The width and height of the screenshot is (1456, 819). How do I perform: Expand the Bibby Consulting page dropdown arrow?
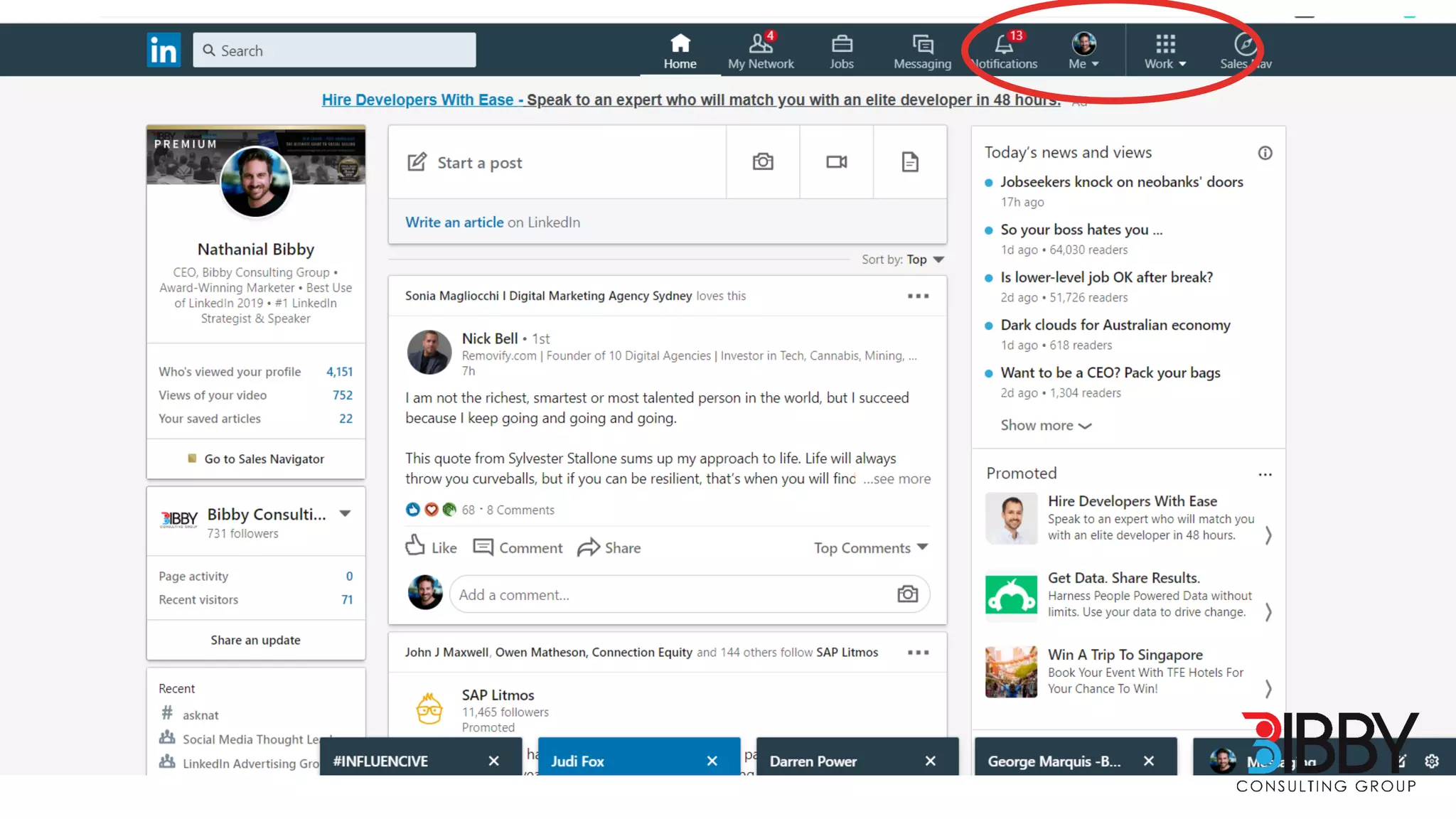tap(346, 513)
